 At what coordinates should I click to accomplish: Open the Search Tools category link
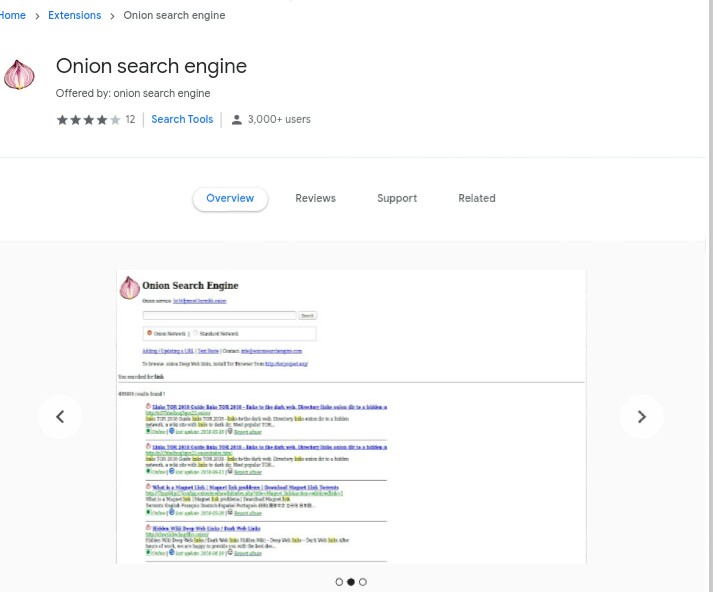pyautogui.click(x=182, y=119)
